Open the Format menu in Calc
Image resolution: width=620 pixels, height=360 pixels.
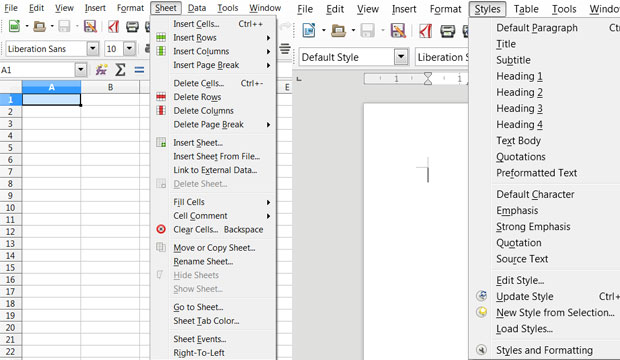tap(130, 8)
